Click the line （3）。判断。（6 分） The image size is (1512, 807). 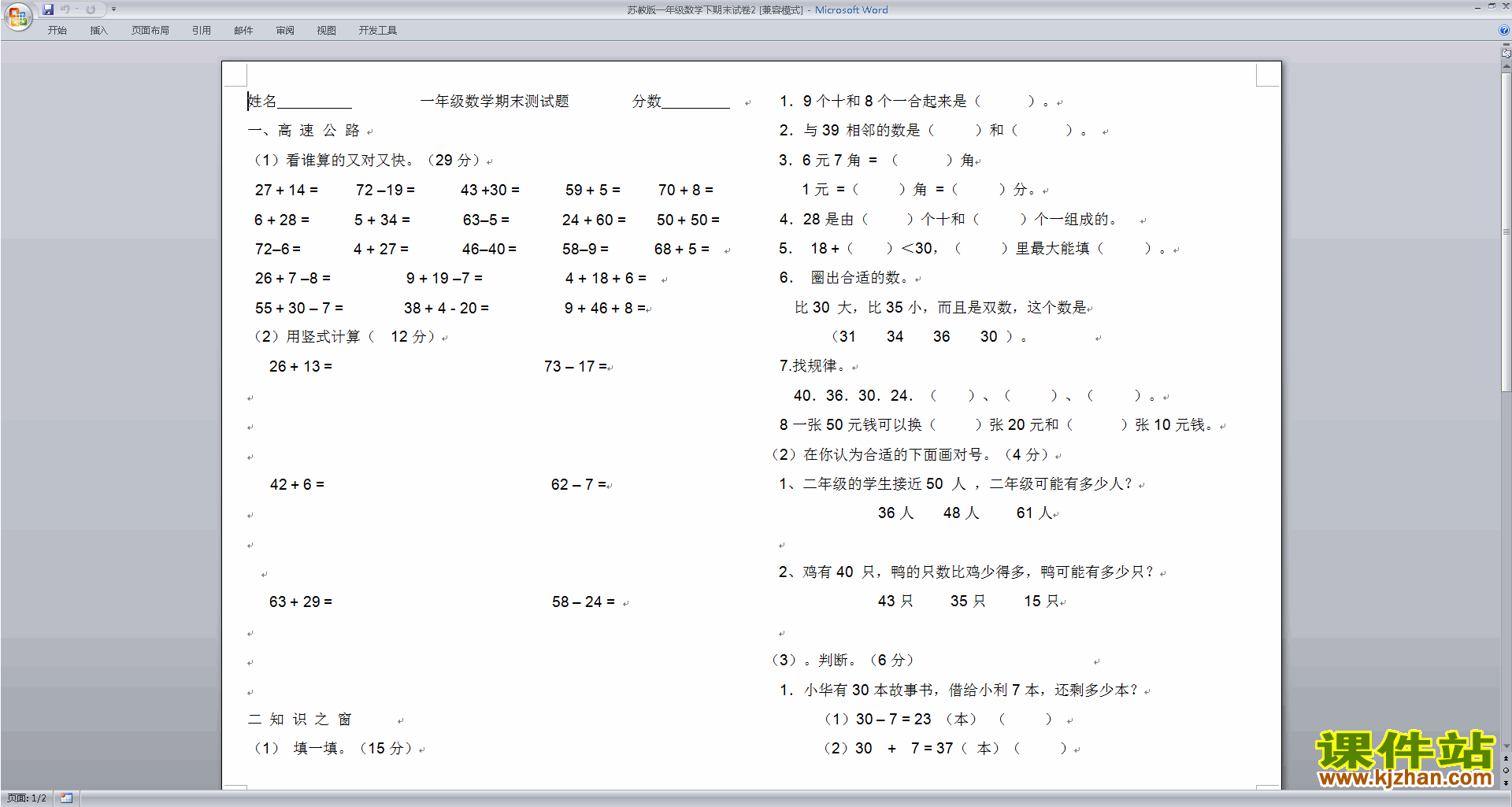click(x=843, y=660)
